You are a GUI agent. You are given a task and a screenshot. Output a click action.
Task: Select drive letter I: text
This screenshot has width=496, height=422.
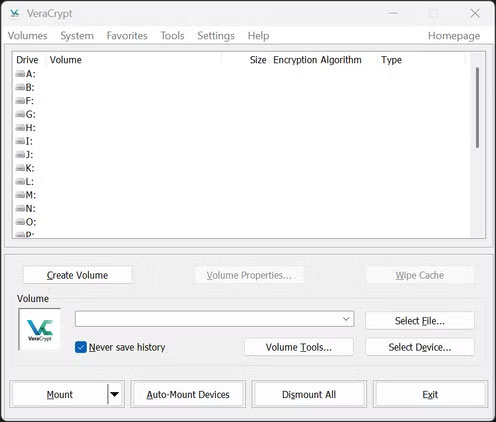(29, 141)
